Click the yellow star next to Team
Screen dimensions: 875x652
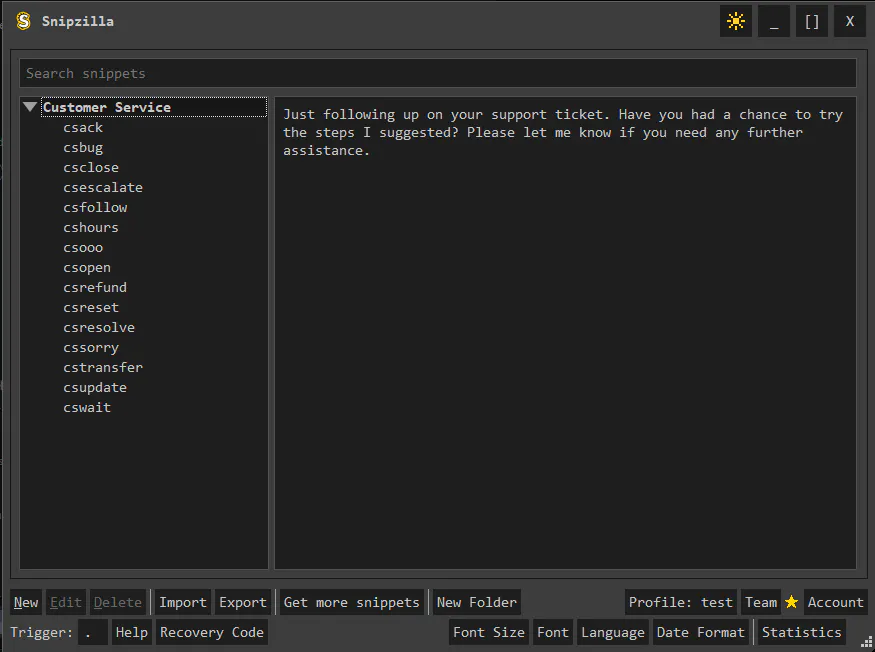pos(791,602)
